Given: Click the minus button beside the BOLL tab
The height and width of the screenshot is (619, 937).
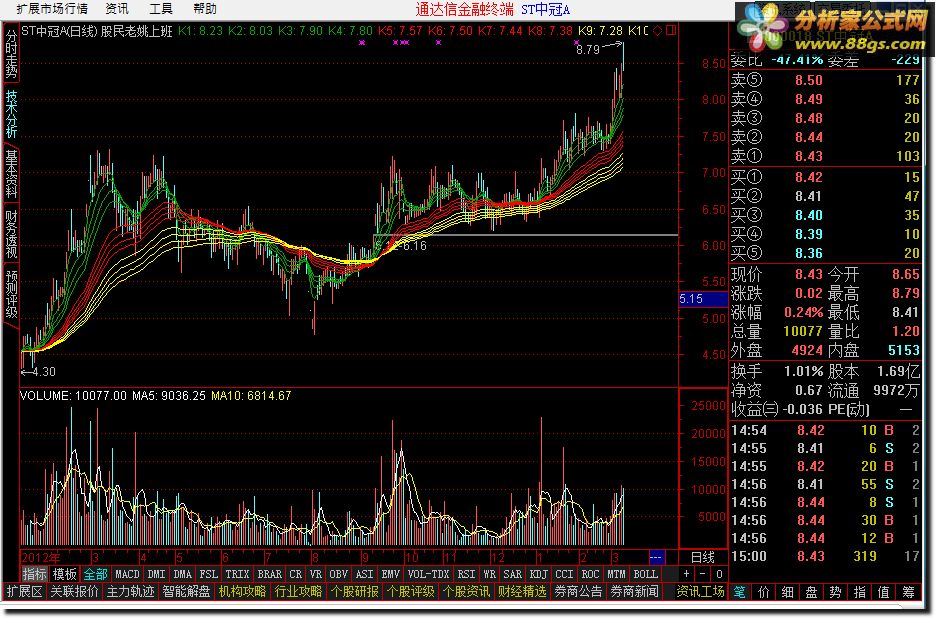Looking at the screenshot, I should 703,574.
